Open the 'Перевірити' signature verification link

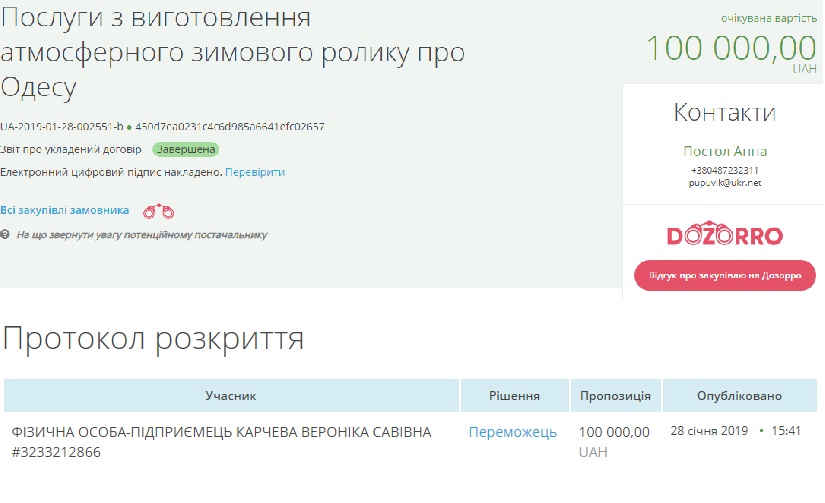coord(255,172)
